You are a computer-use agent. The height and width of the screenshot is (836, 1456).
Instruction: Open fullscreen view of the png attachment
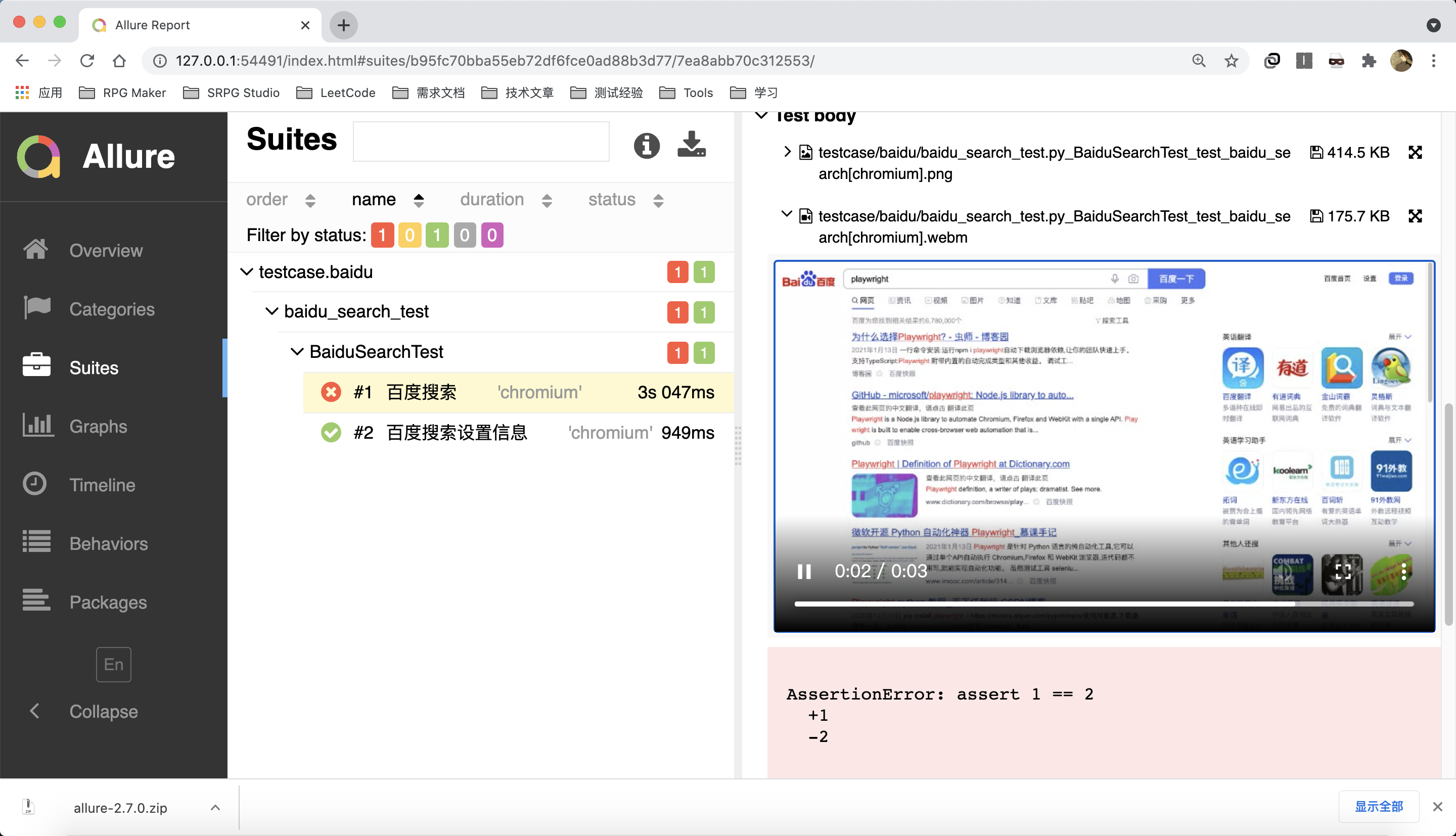(x=1415, y=153)
